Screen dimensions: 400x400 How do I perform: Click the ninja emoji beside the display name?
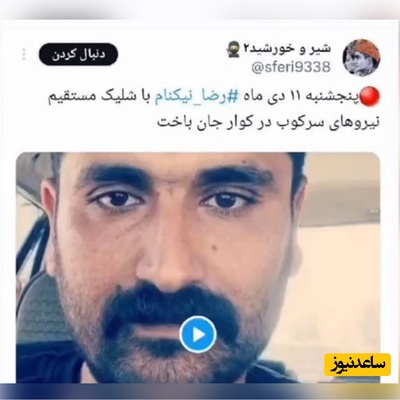pyautogui.click(x=235, y=50)
